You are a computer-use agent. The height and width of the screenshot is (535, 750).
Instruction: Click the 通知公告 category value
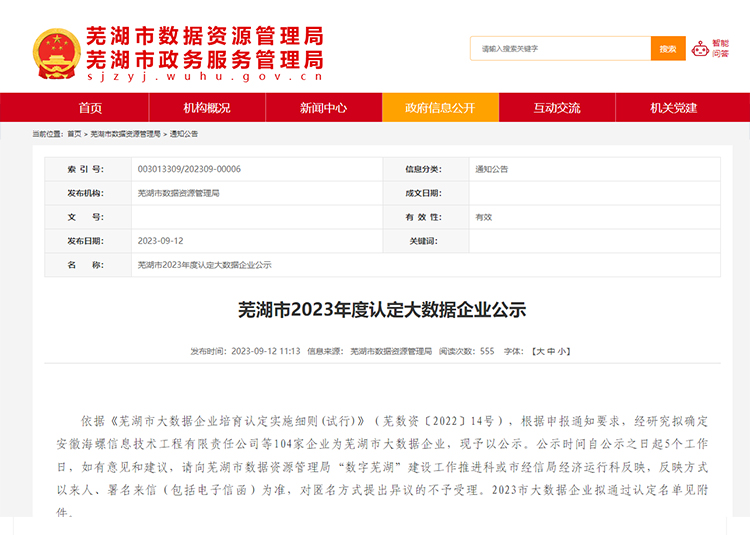click(x=492, y=169)
